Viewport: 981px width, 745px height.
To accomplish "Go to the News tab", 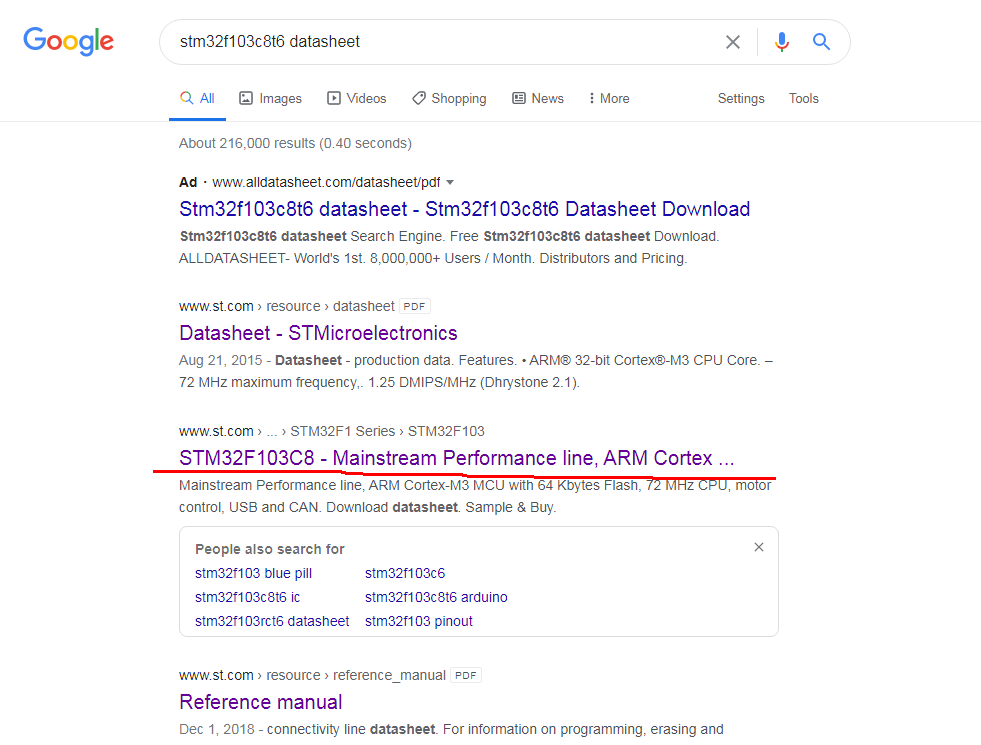I will pyautogui.click(x=538, y=99).
